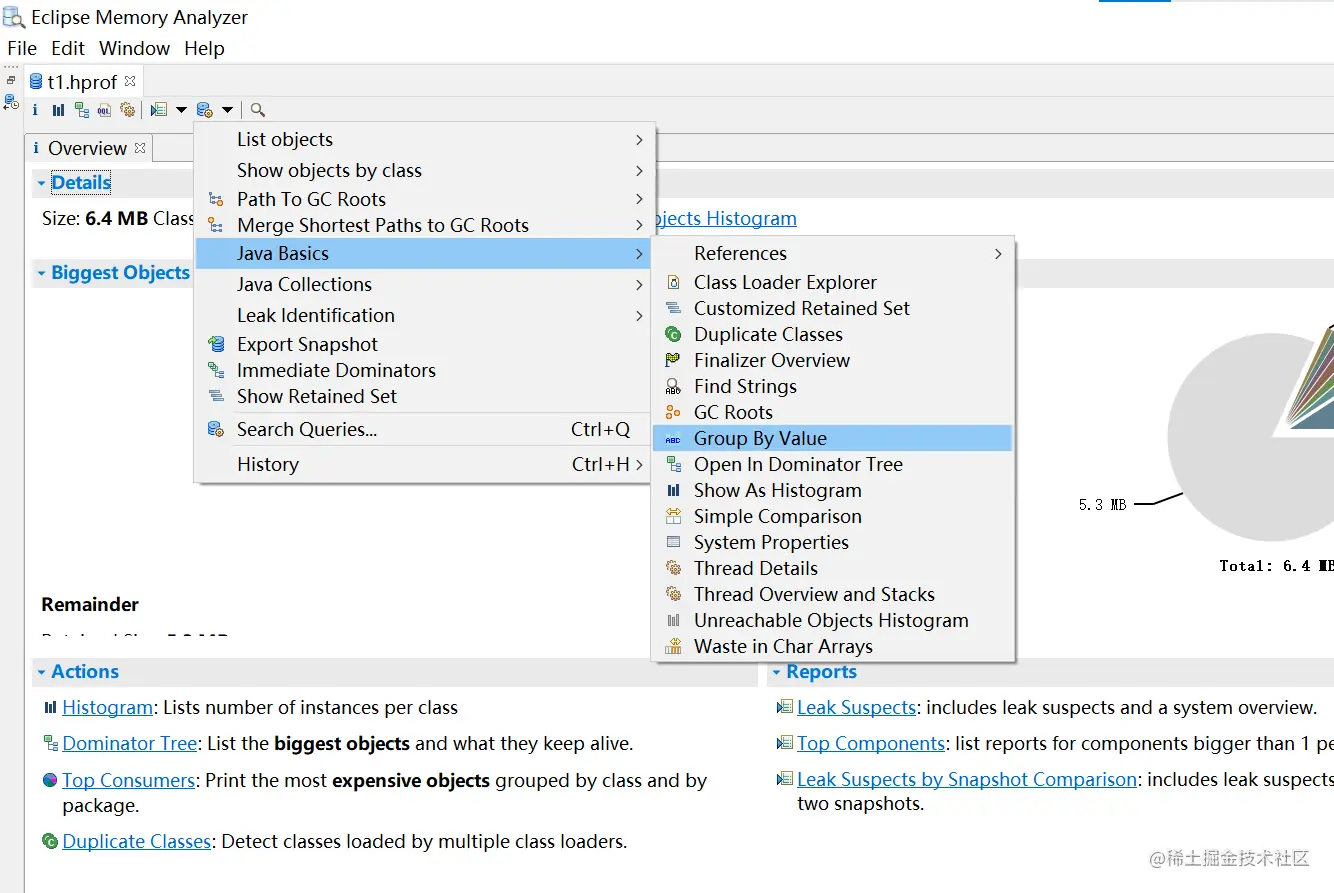Select Customized Retained Set in the submenu
1334x893 pixels.
833,309
